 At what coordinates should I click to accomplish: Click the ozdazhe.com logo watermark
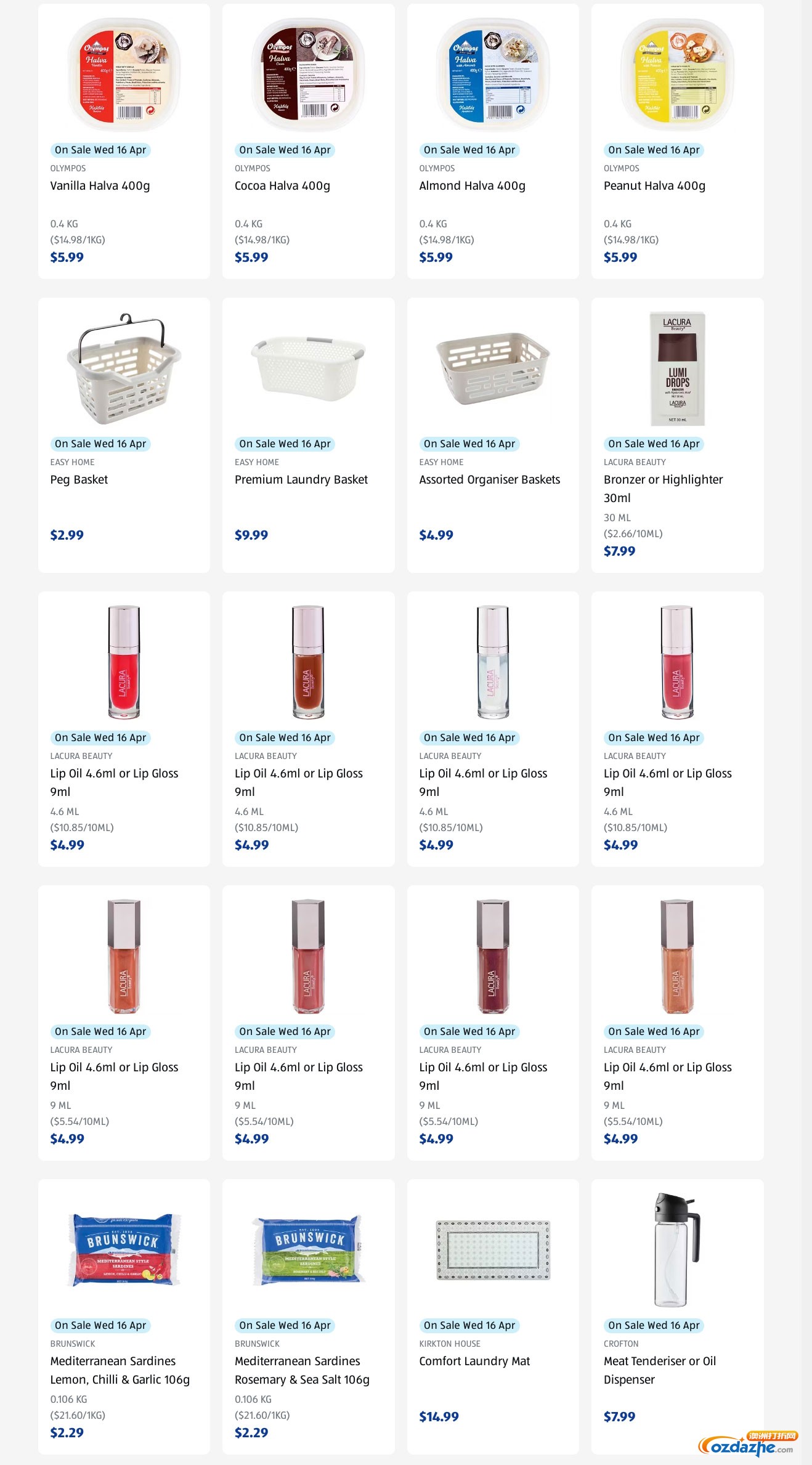(748, 1445)
